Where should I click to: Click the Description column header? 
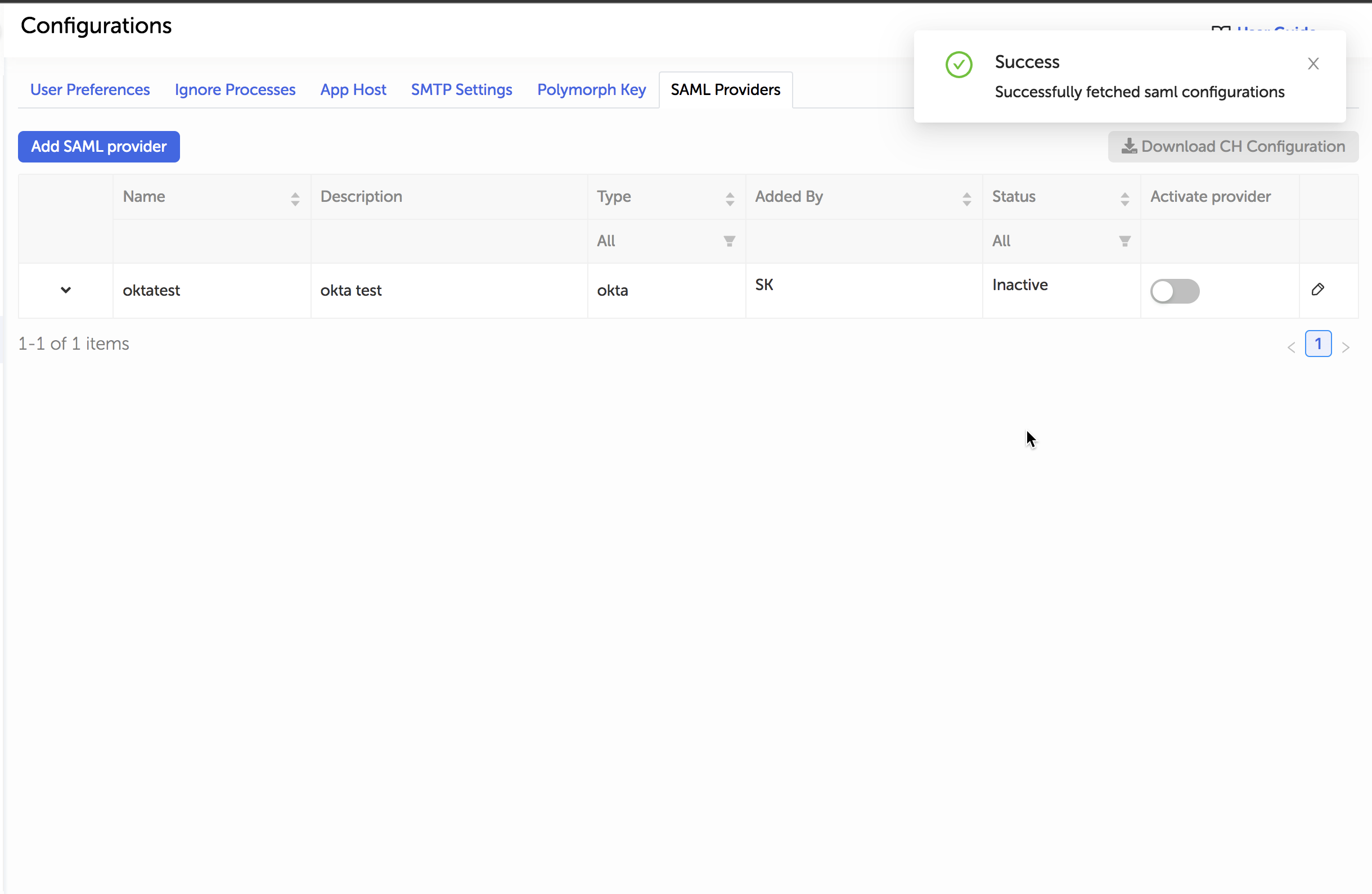coord(449,196)
